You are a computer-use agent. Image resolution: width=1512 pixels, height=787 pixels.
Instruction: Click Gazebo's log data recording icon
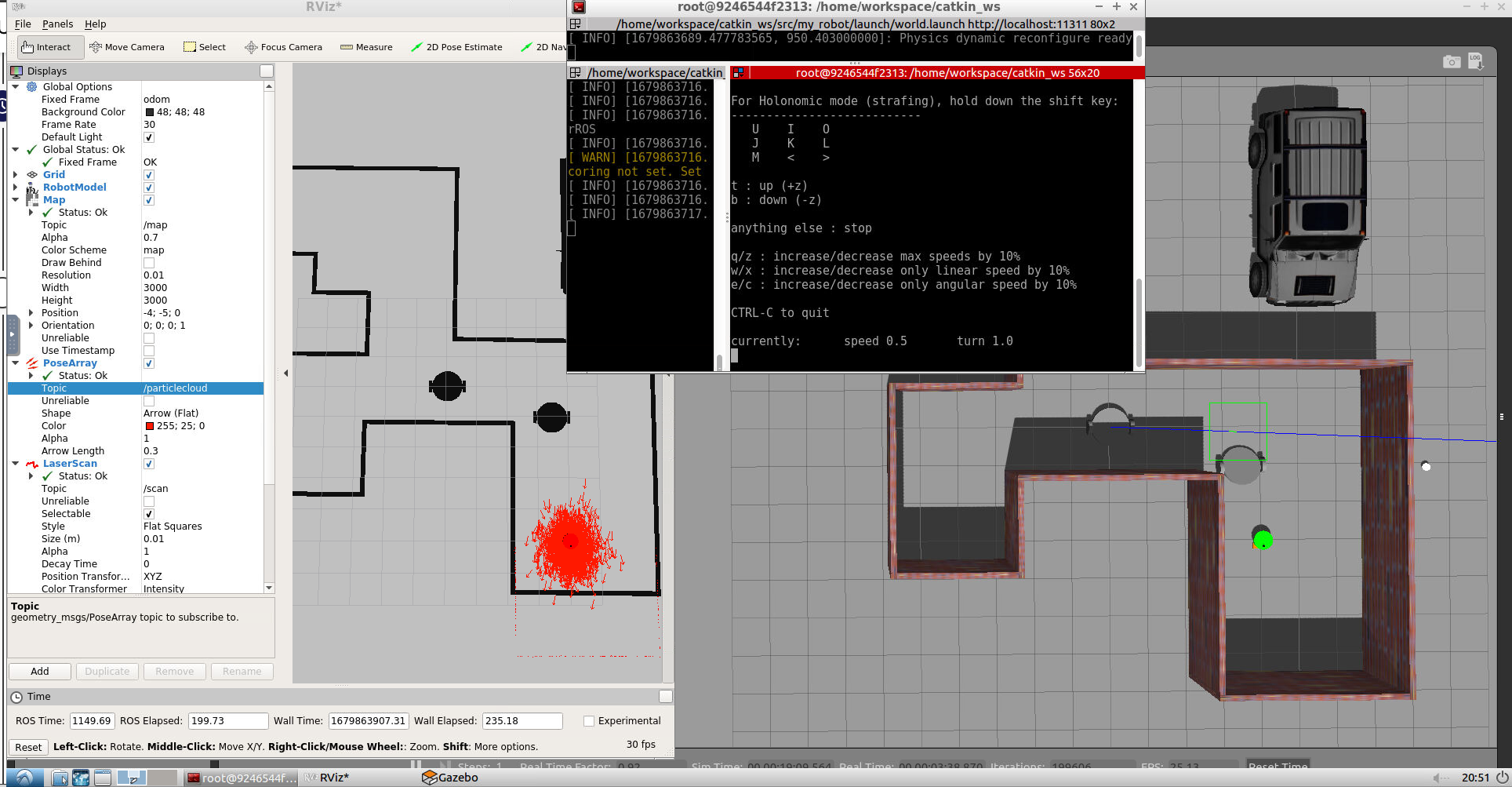coord(1475,61)
